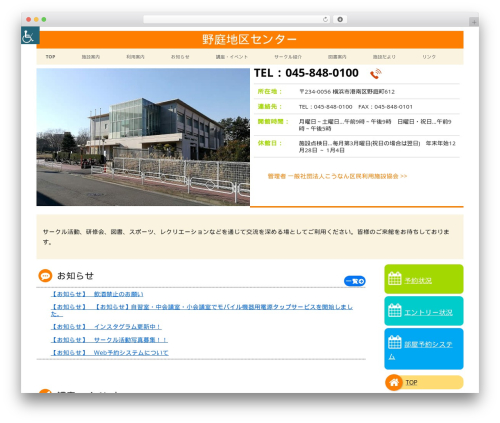Open the インスタグラム更新中！ notice link
Image resolution: width=500 pixels, height=423 pixels.
[x=106, y=327]
